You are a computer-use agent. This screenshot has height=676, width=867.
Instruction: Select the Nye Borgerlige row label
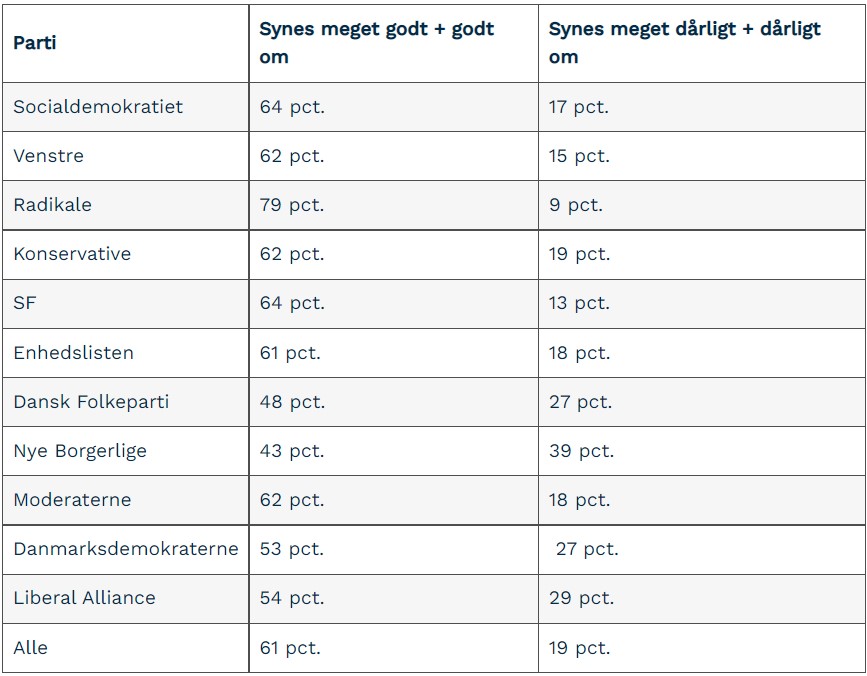tap(80, 451)
